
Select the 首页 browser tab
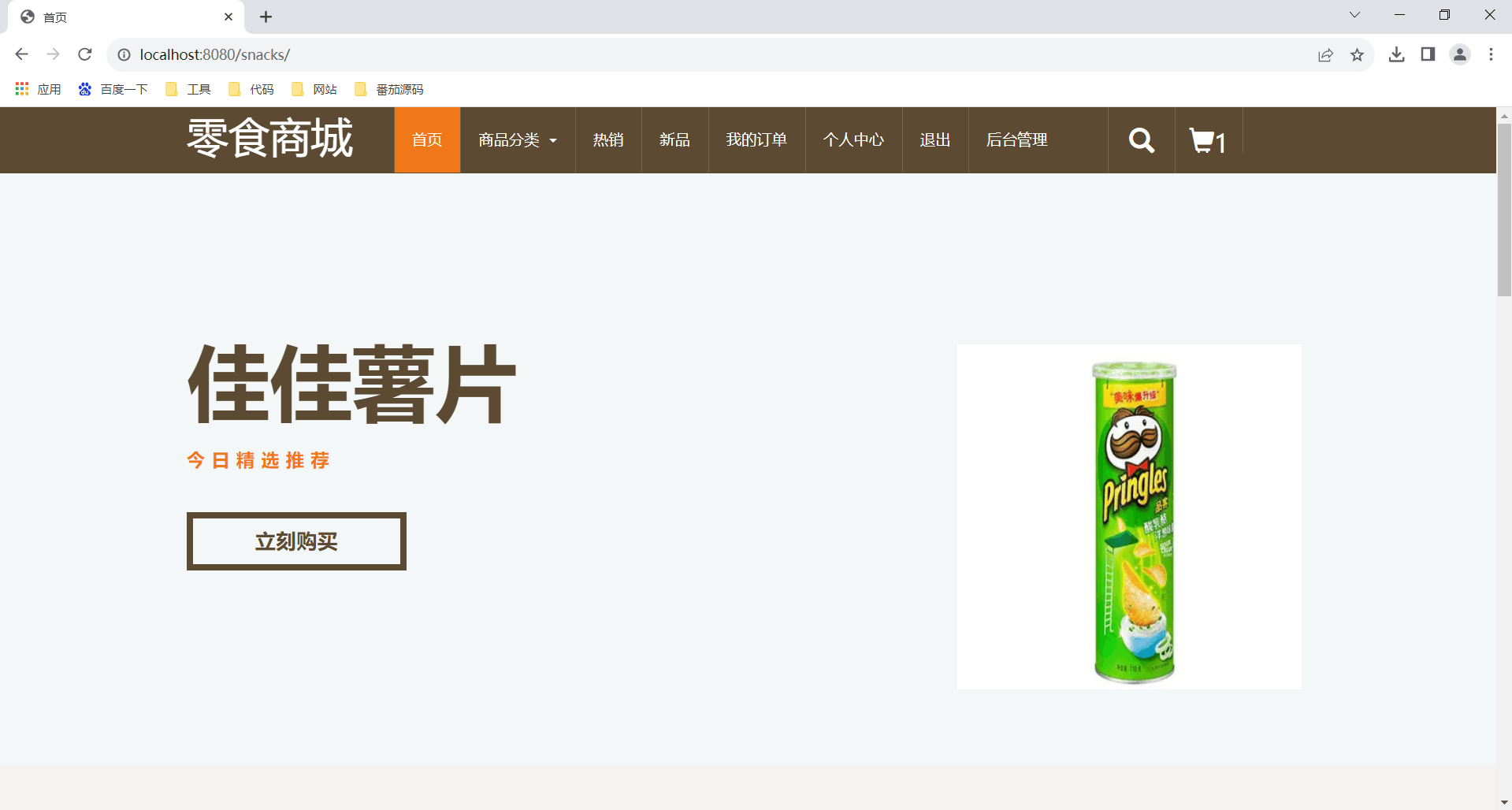126,17
